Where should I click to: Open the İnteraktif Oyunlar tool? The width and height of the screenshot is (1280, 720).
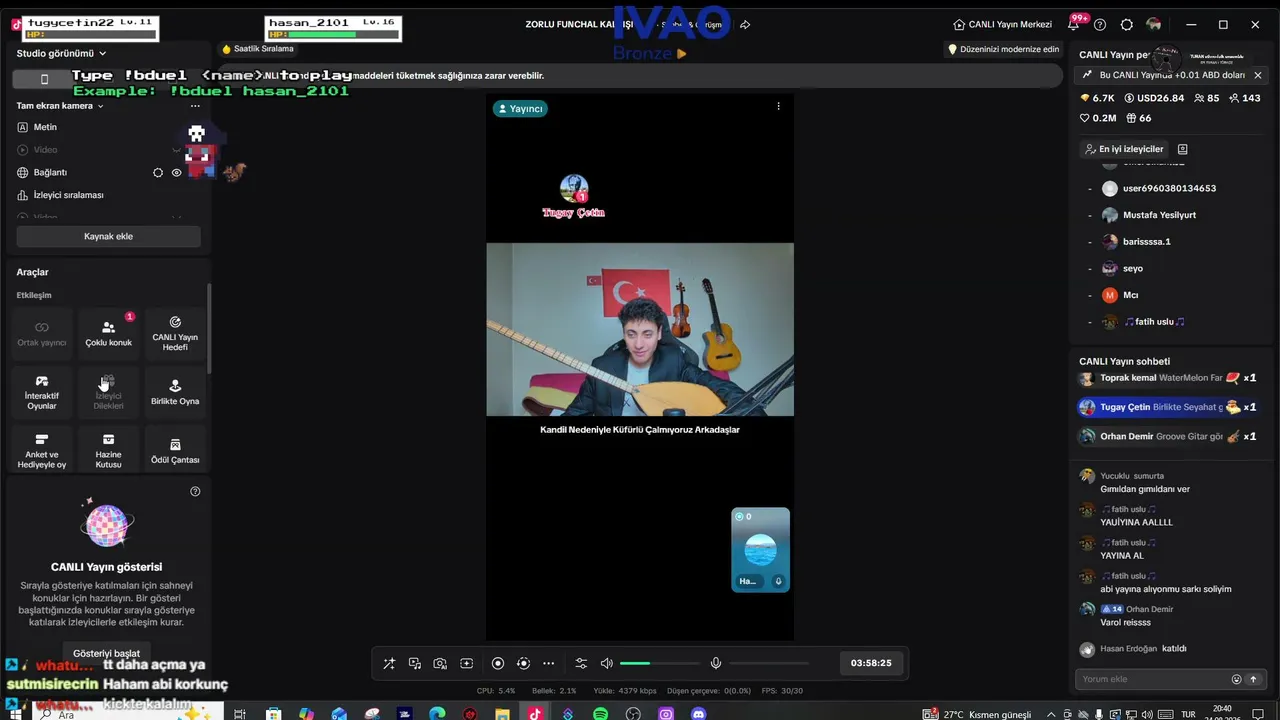[x=42, y=392]
